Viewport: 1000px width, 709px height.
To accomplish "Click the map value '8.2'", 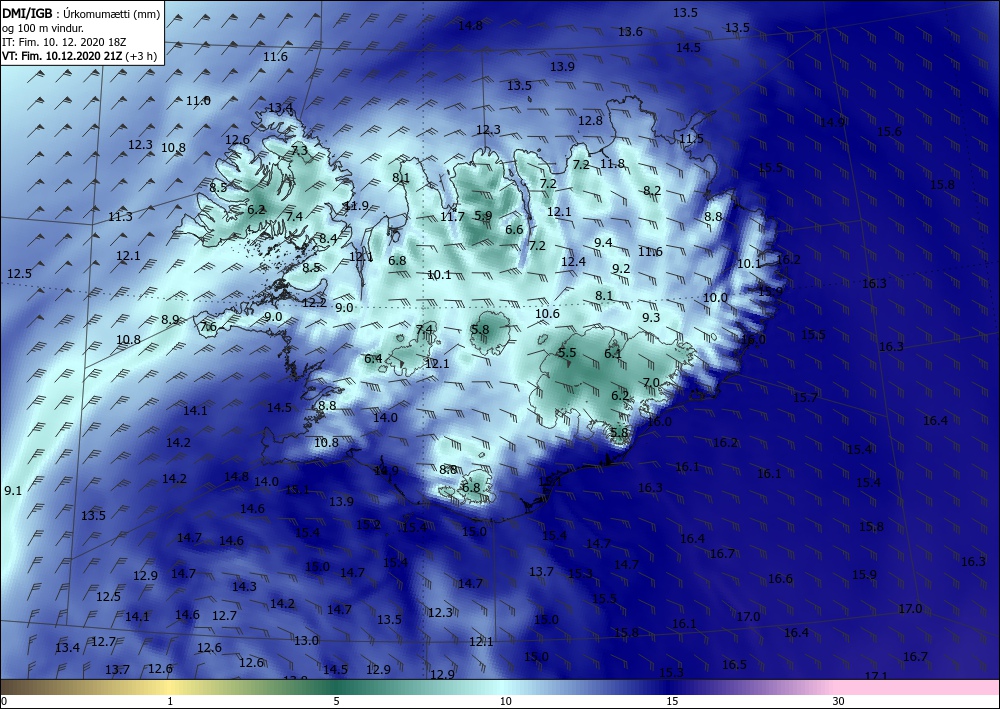I will click(652, 191).
